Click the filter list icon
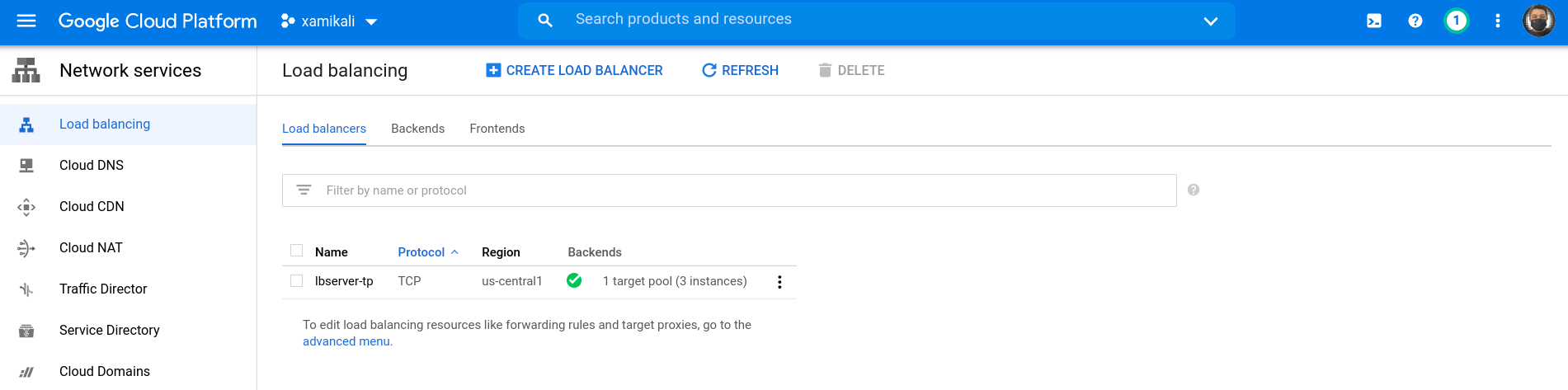The width and height of the screenshot is (1568, 390). [304, 190]
